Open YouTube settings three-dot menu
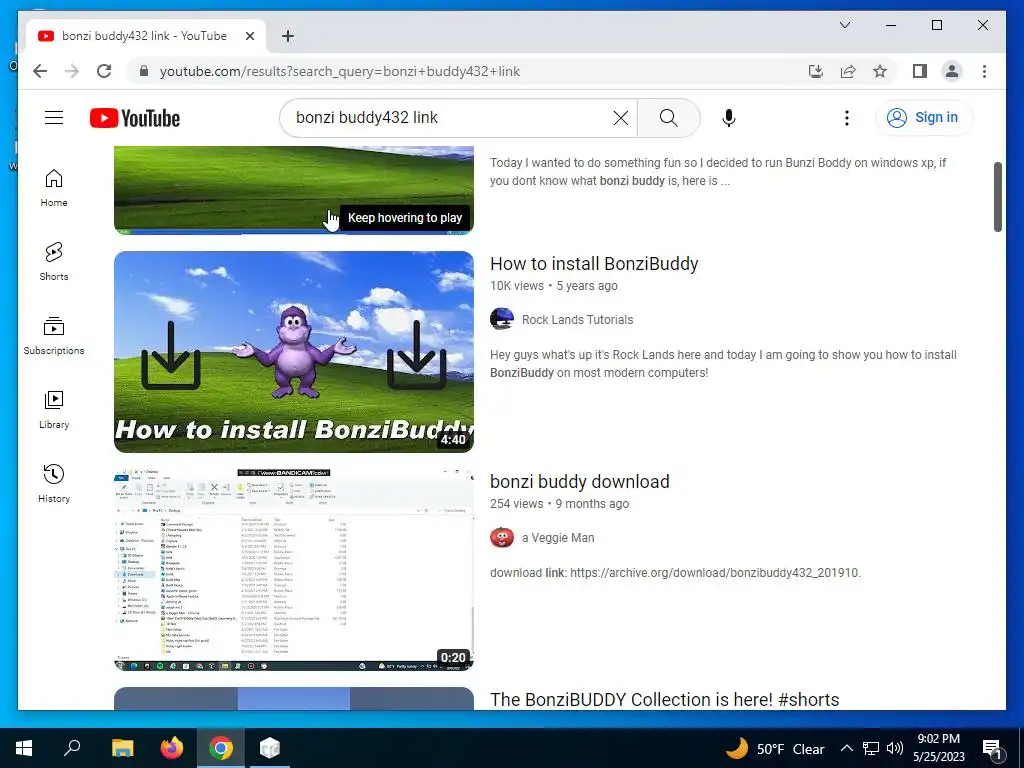Image resolution: width=1024 pixels, height=768 pixels. pyautogui.click(x=846, y=118)
